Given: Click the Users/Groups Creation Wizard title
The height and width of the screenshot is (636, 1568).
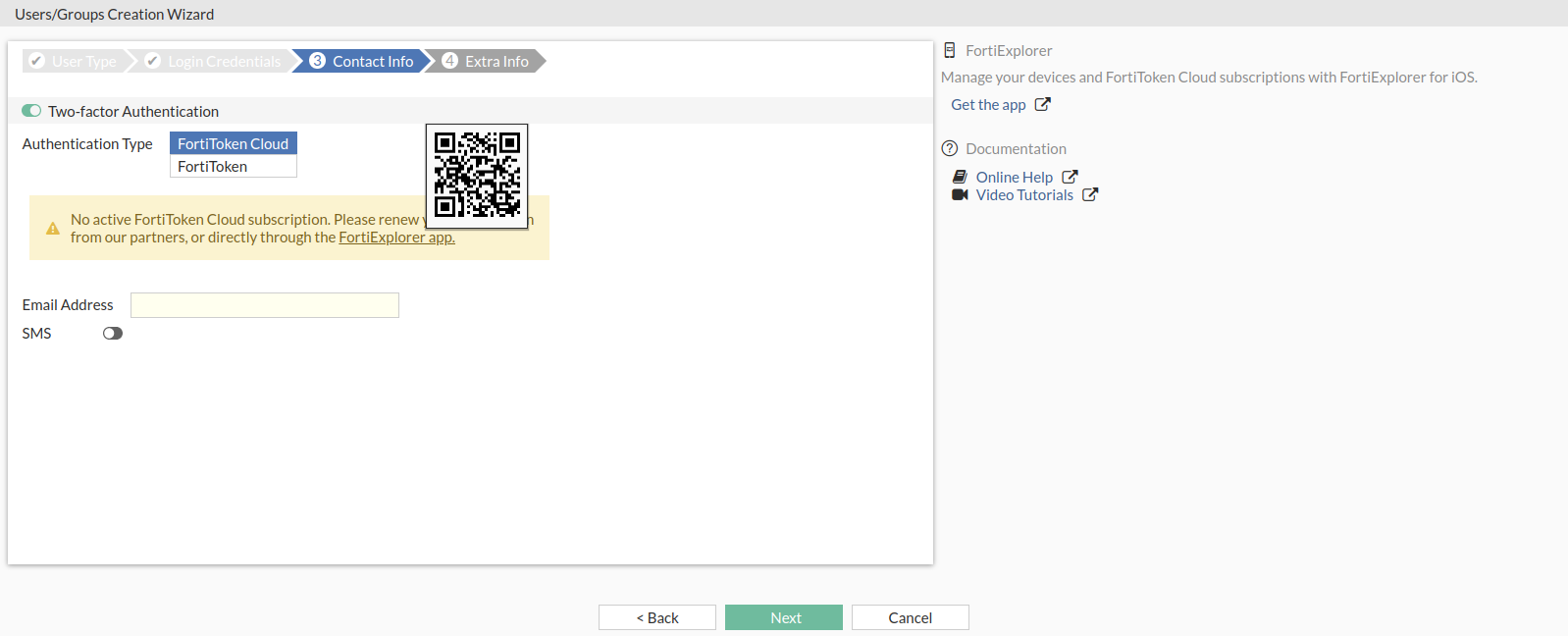Looking at the screenshot, I should click(114, 14).
